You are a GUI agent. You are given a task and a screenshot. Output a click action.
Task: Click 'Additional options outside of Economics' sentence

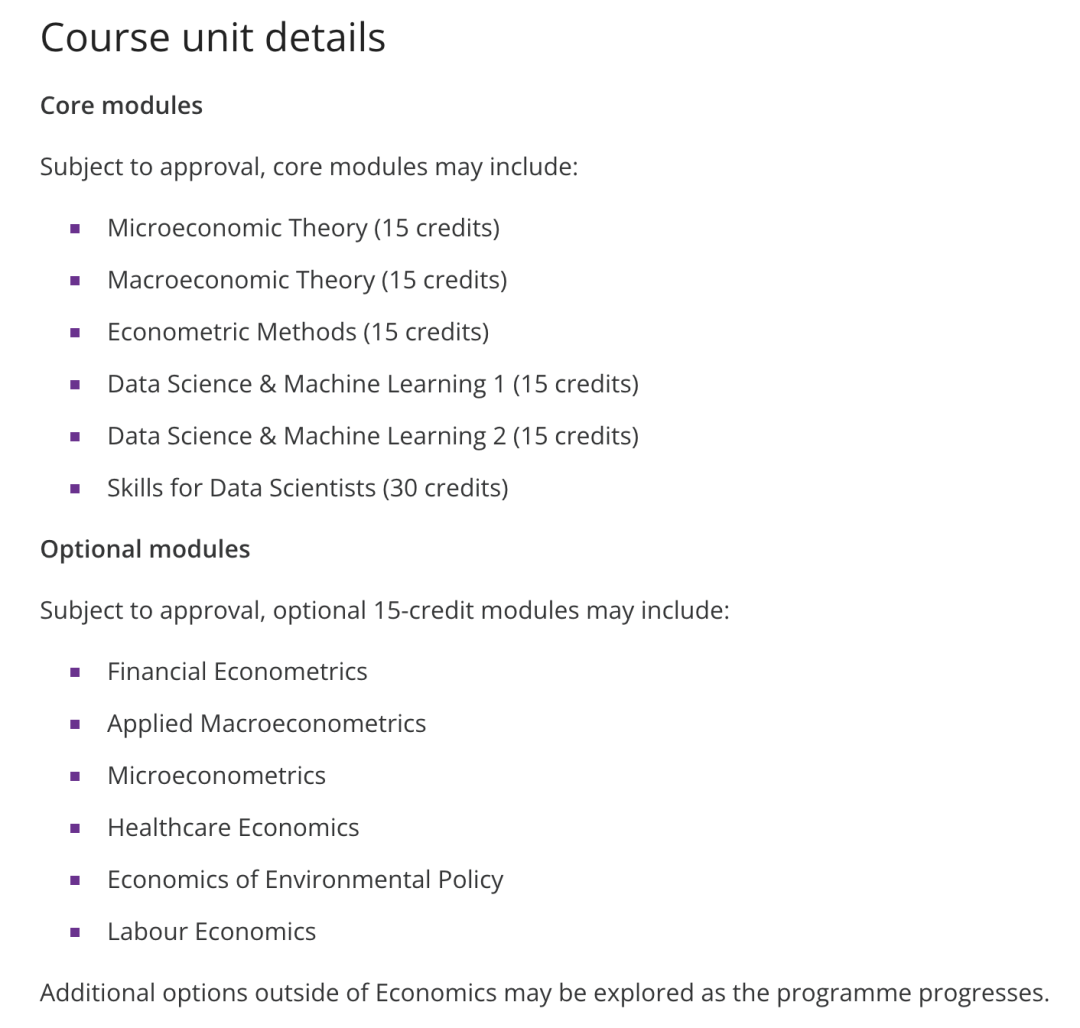545,993
